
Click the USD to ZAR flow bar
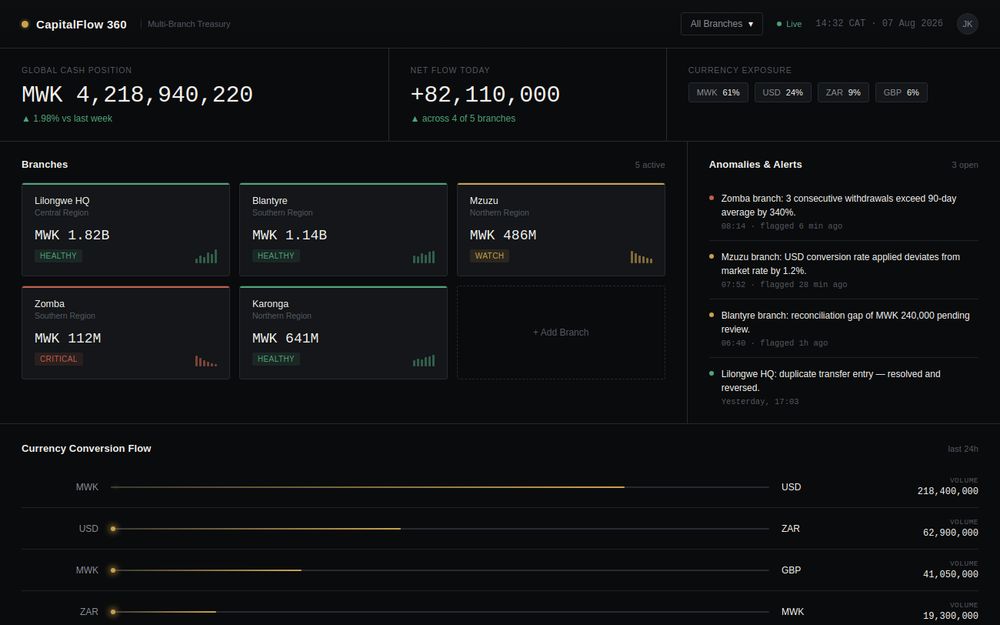tap(439, 529)
